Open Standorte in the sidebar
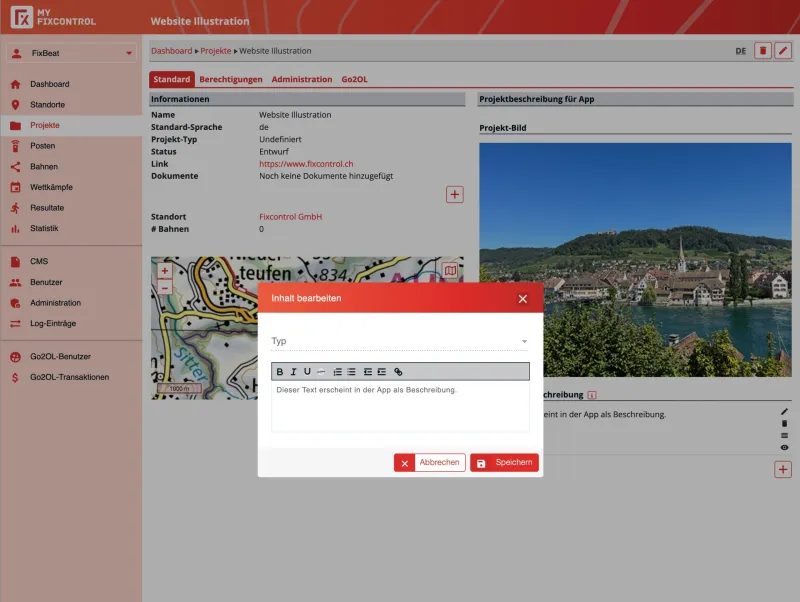The image size is (800, 602). (x=71, y=105)
